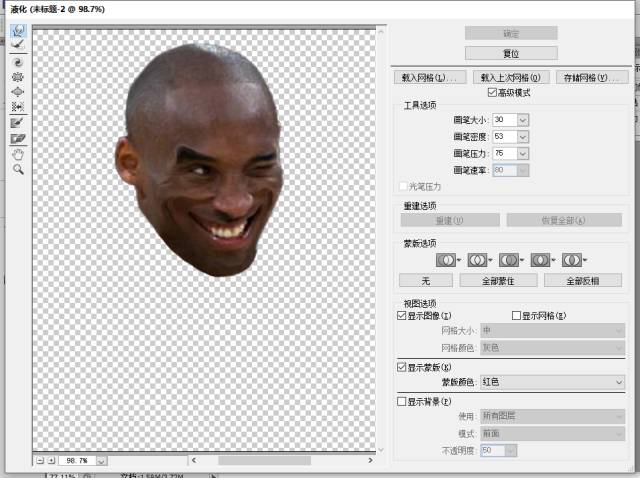Open the 使用 dropdown showing 所有图层
This screenshot has height=478, width=640.
tap(552, 416)
